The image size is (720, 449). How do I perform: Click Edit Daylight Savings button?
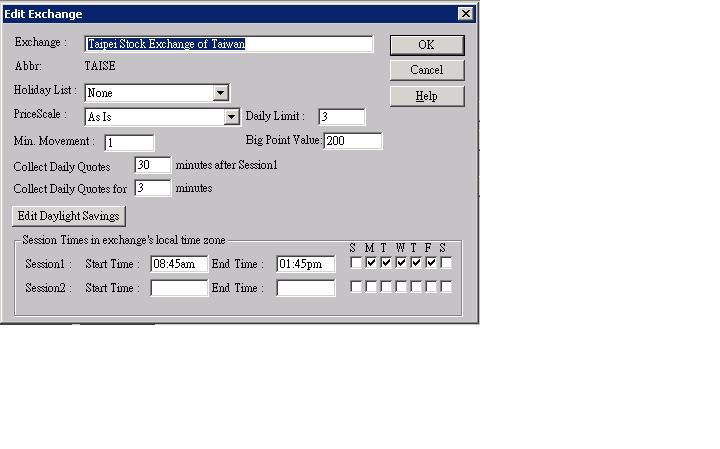coord(68,216)
